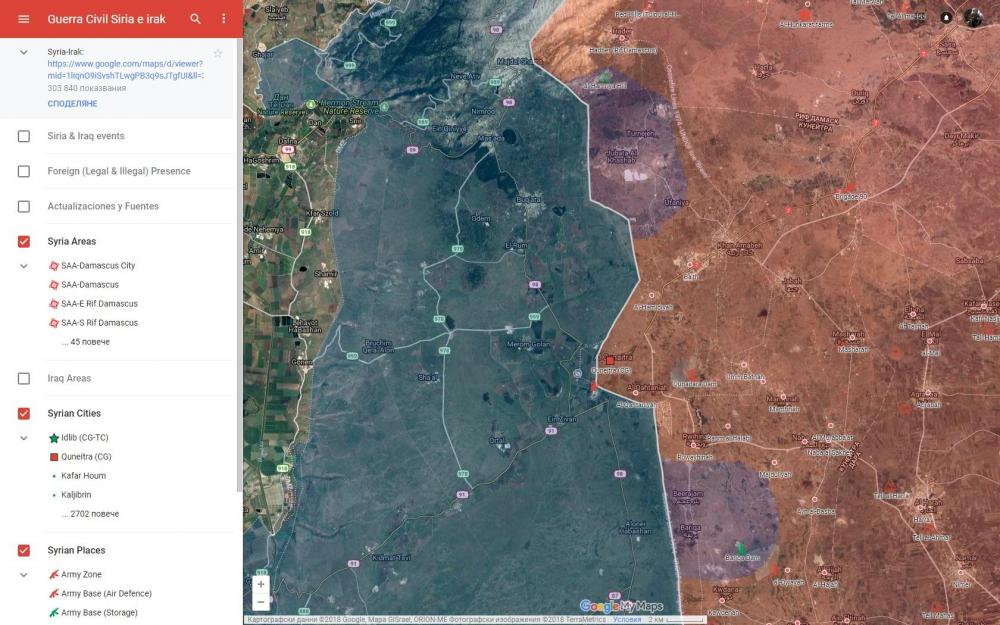
Task: Click the notifications bell icon
Action: pos(946,18)
